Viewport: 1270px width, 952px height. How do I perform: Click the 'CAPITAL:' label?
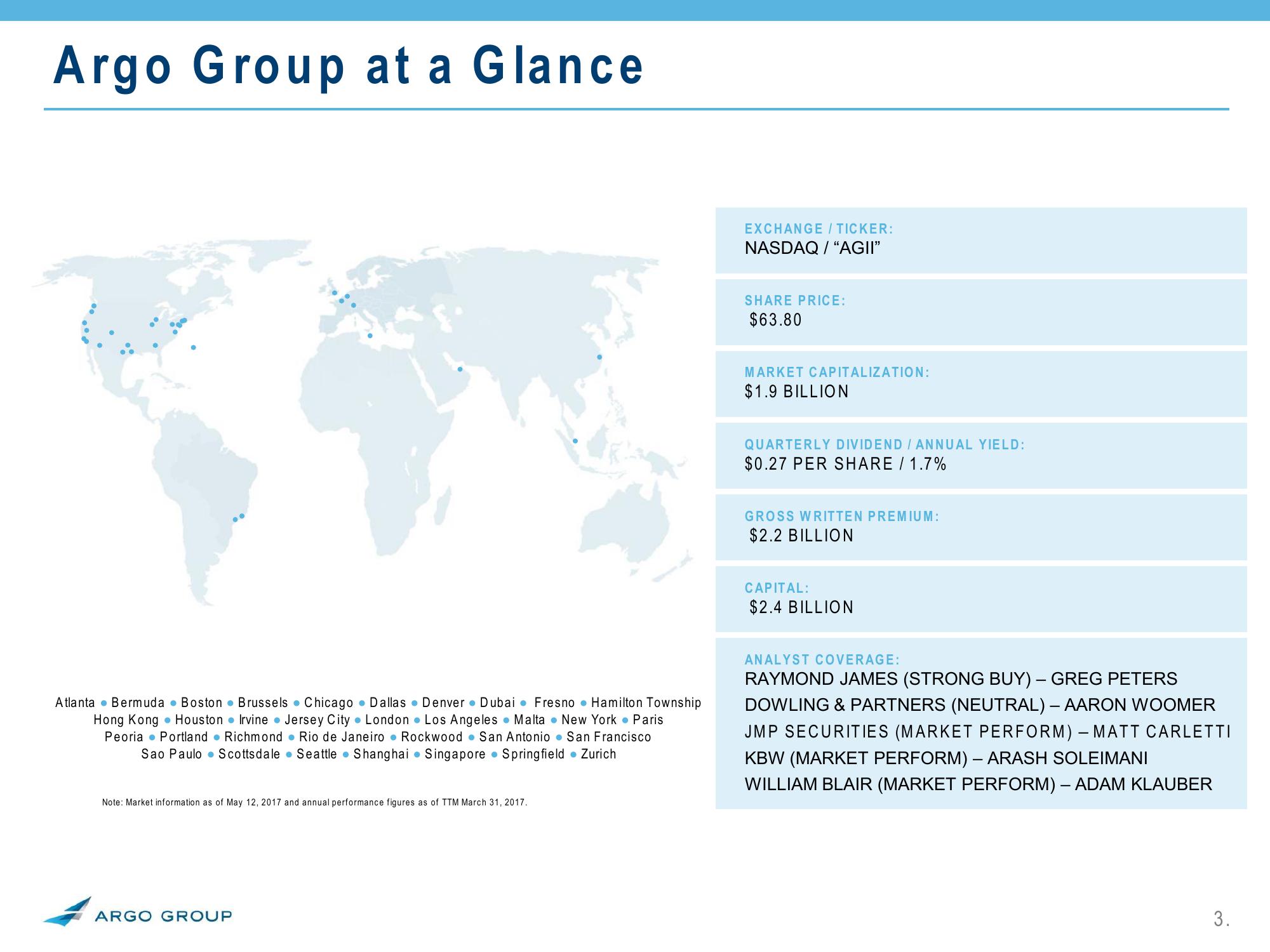pos(777,588)
